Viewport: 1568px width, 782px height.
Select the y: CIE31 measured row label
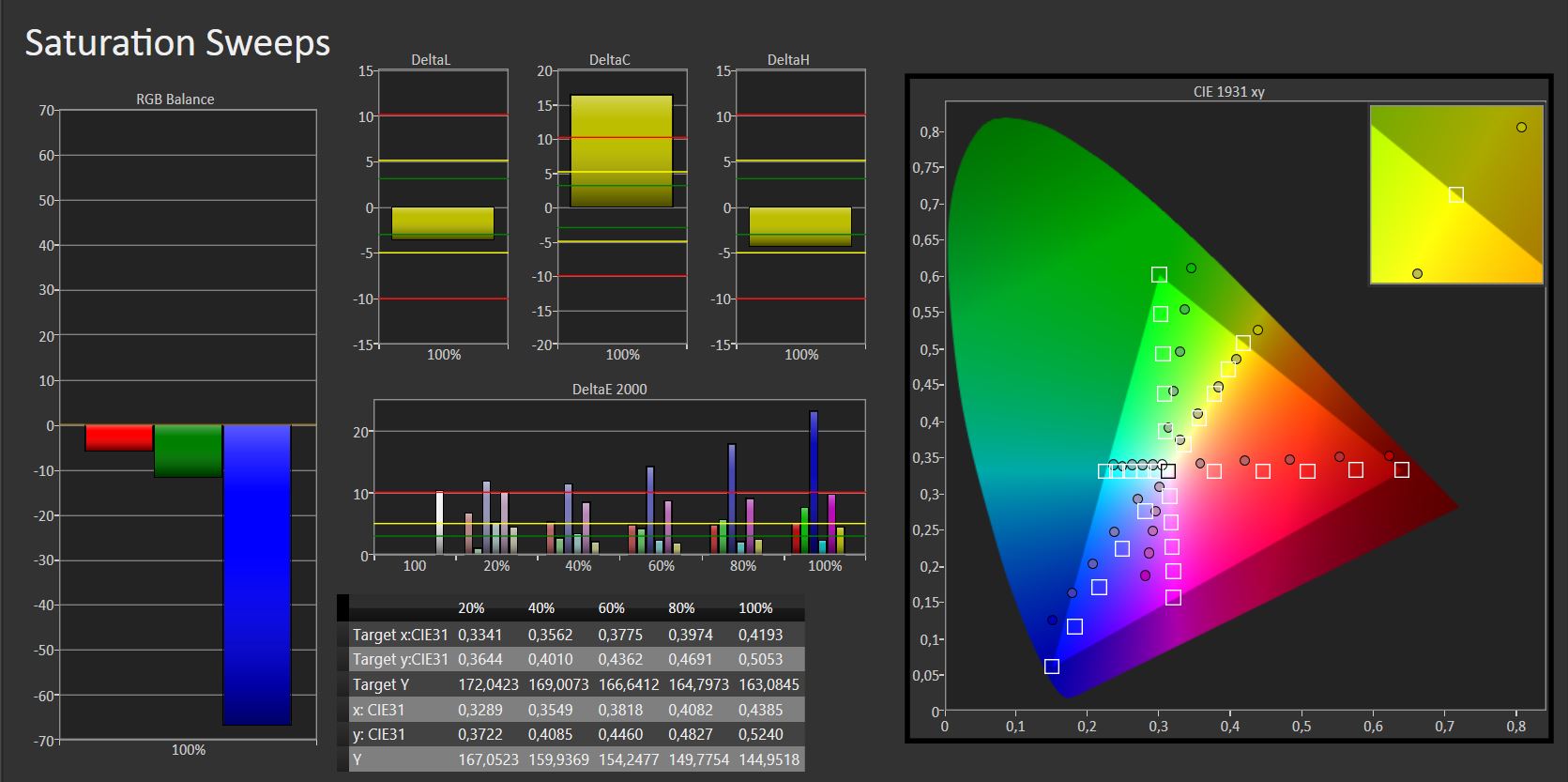click(378, 734)
